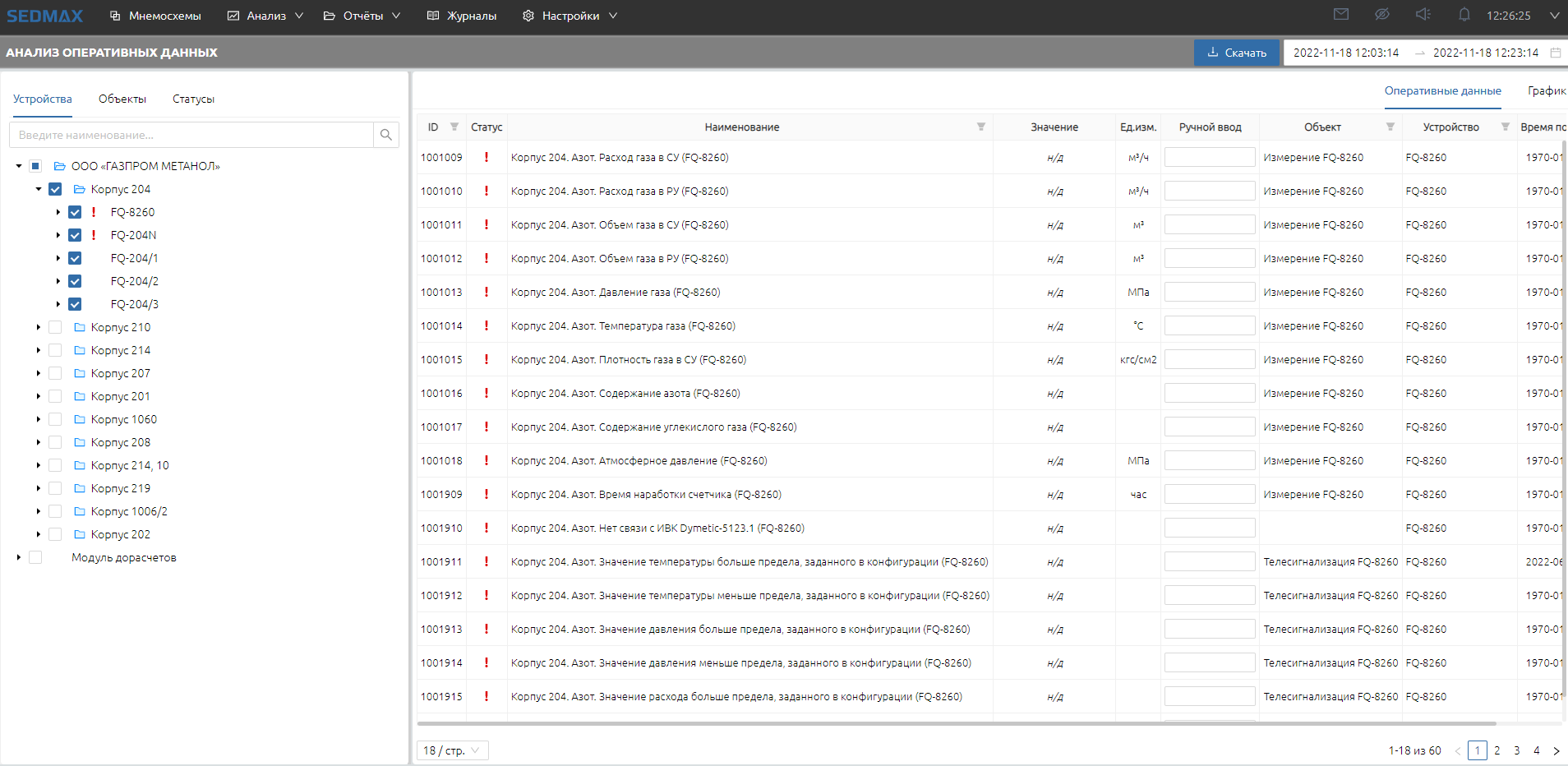Image resolution: width=1568 pixels, height=766 pixels.
Task: Open the 18 / стр. page size dropdown
Action: tap(452, 750)
